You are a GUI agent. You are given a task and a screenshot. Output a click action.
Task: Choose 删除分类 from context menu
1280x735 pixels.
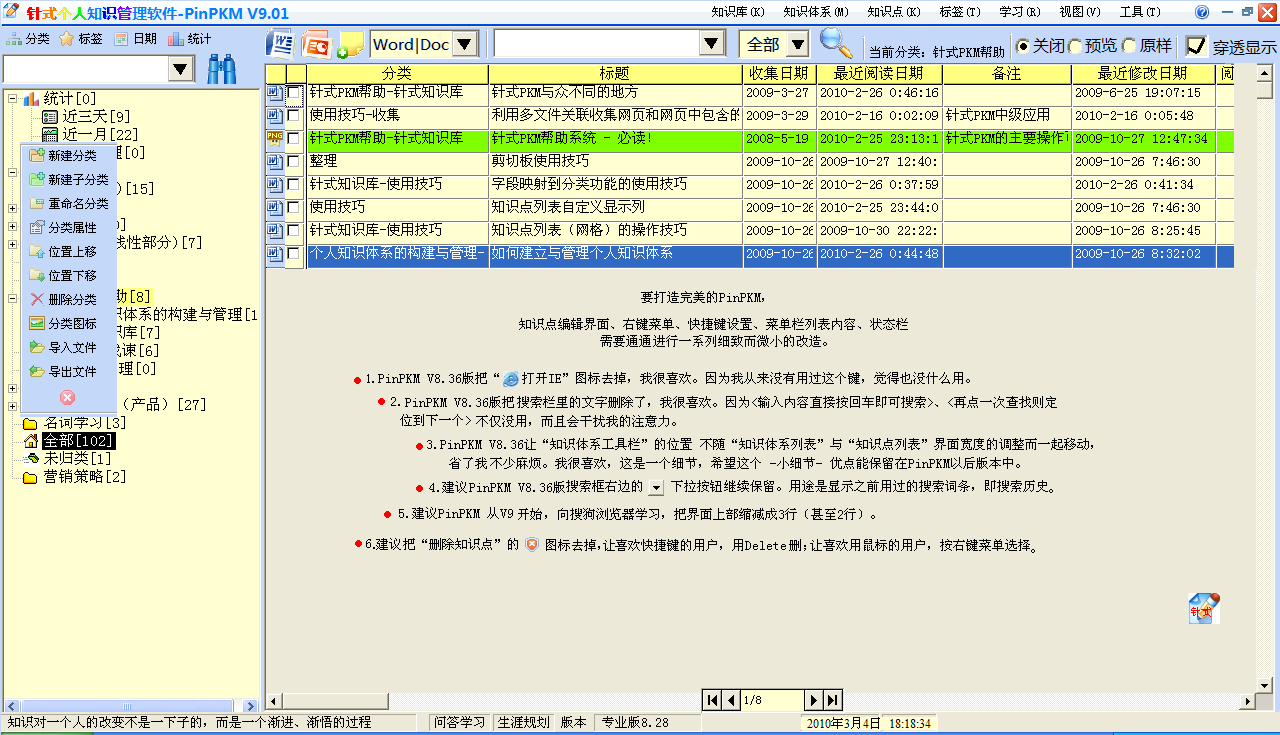[x=72, y=299]
